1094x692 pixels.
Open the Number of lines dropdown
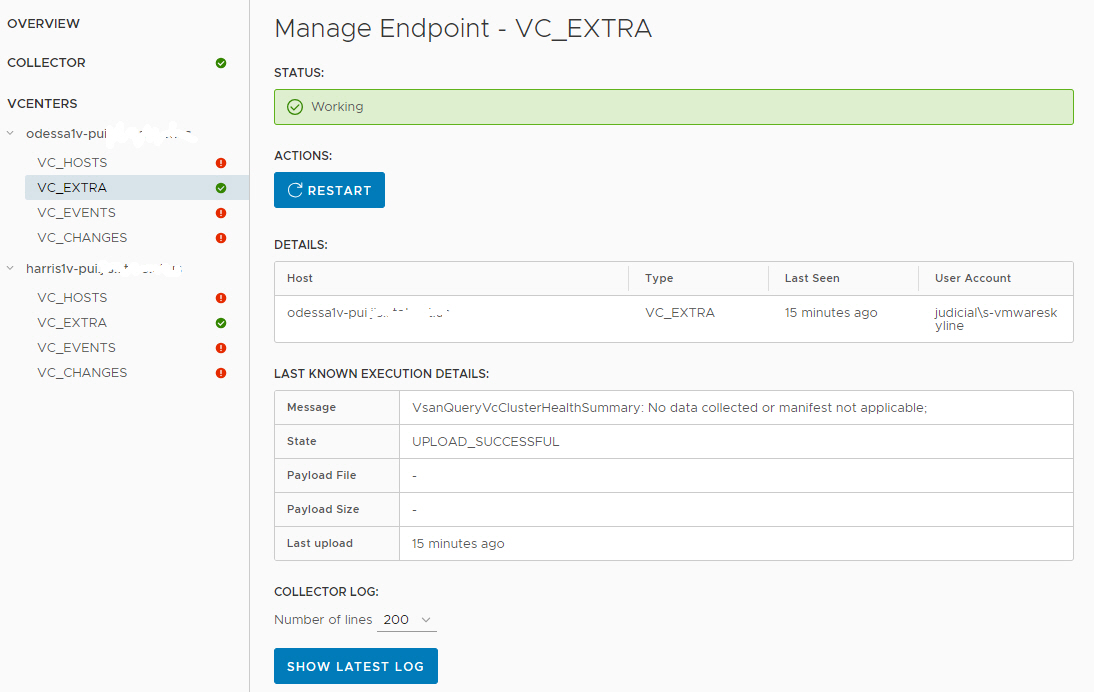[405, 619]
